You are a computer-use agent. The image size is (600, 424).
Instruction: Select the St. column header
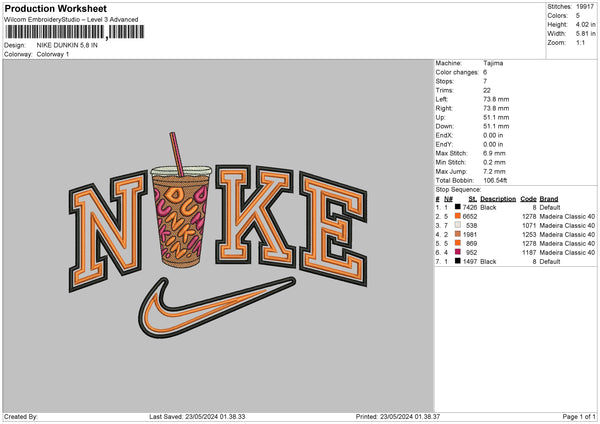point(473,199)
